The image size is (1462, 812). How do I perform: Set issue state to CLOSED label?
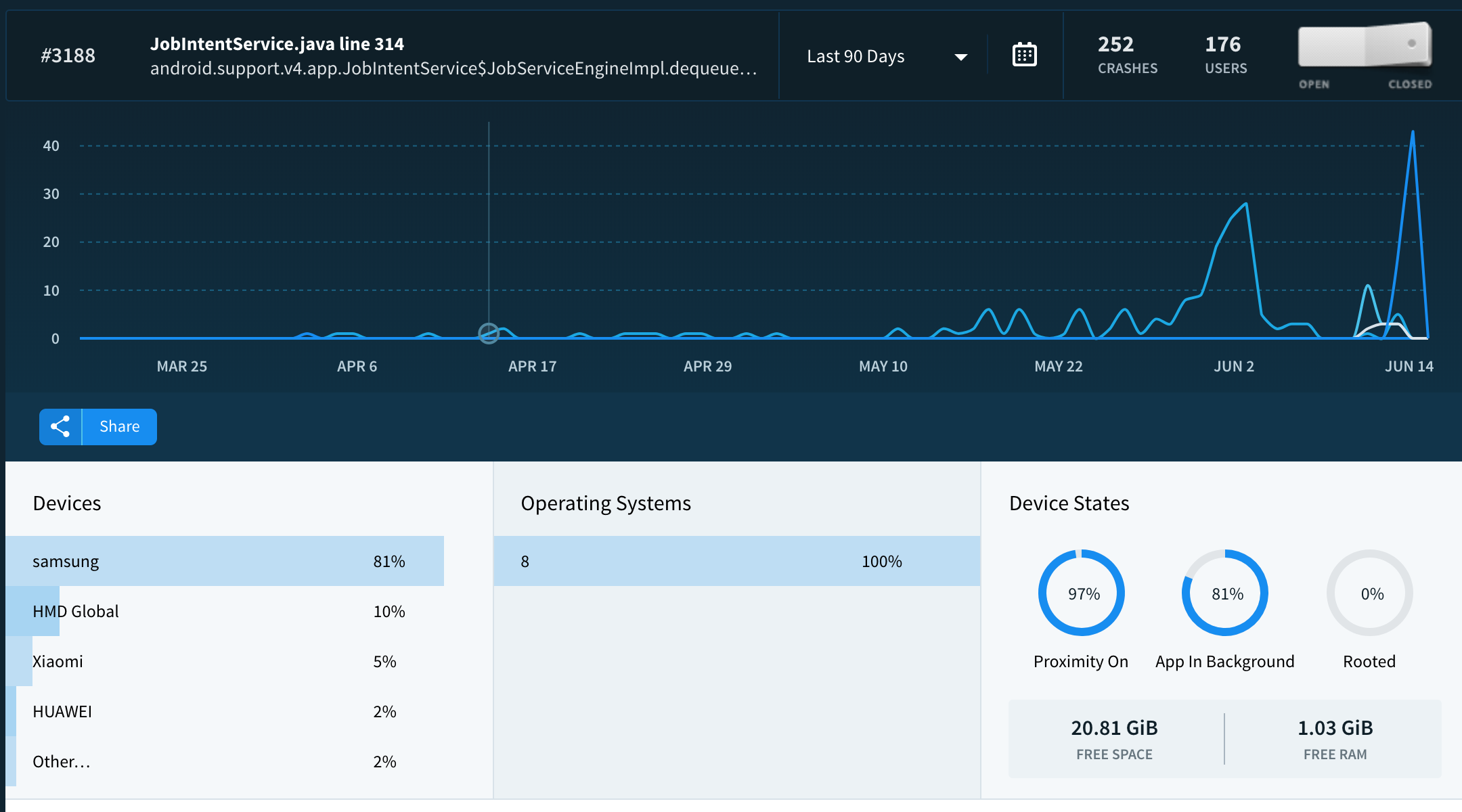[1410, 84]
